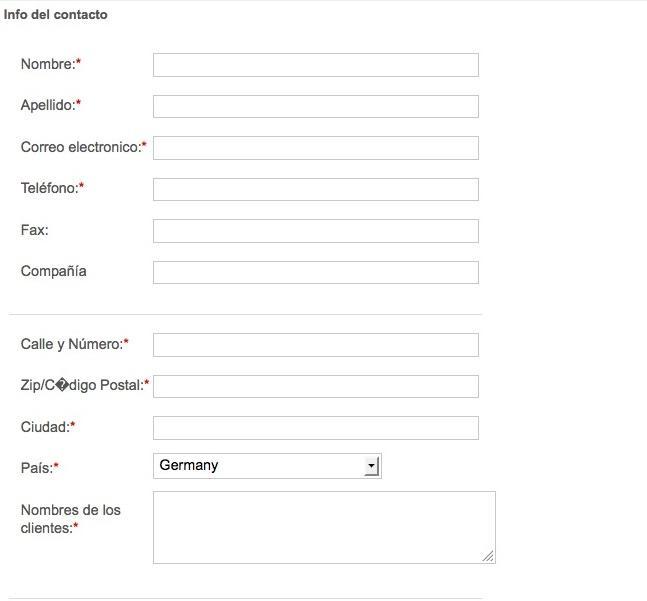Click the Compañía input box
647x601 pixels.
315,272
